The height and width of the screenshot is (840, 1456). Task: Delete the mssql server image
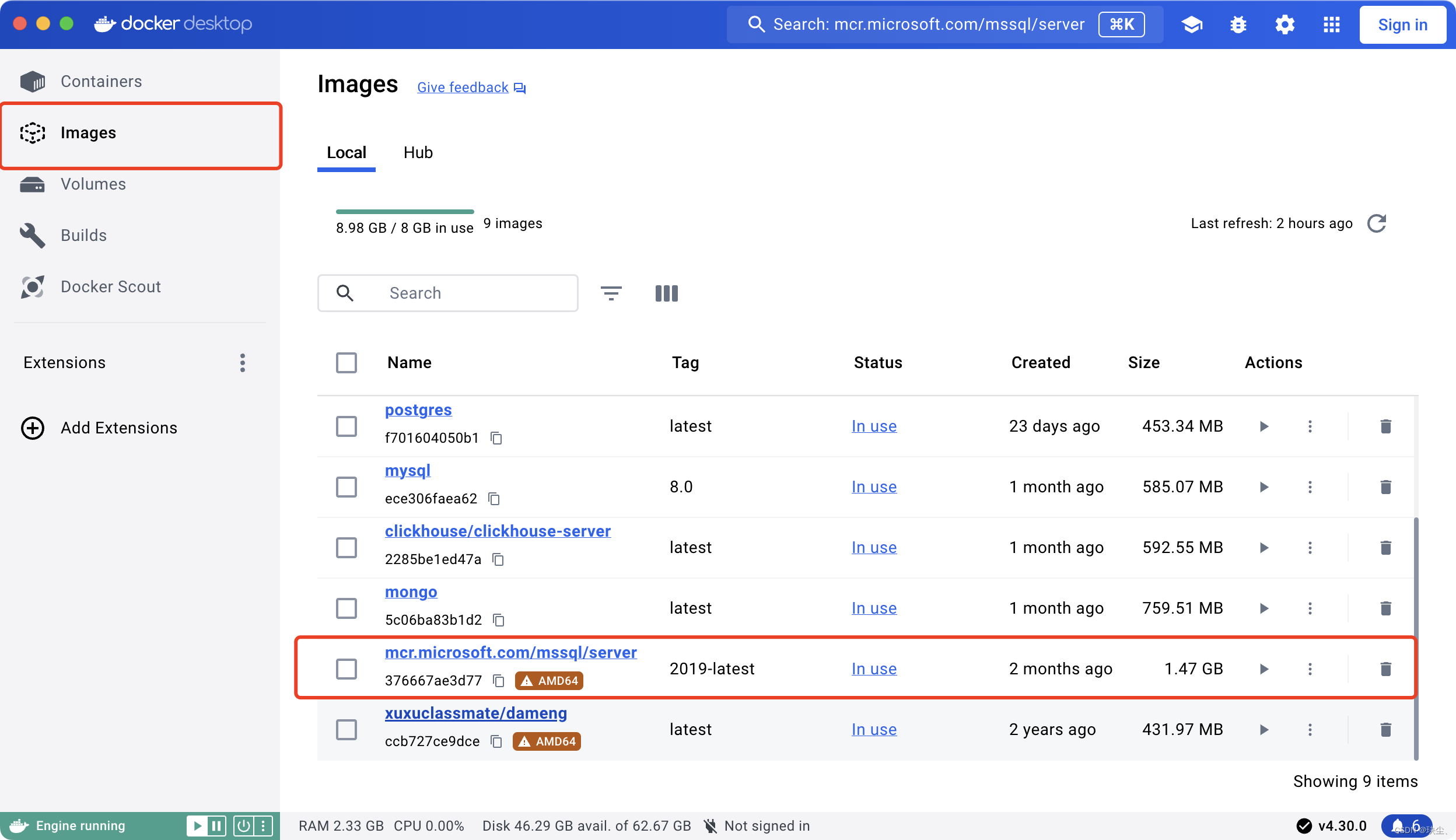tap(1386, 669)
